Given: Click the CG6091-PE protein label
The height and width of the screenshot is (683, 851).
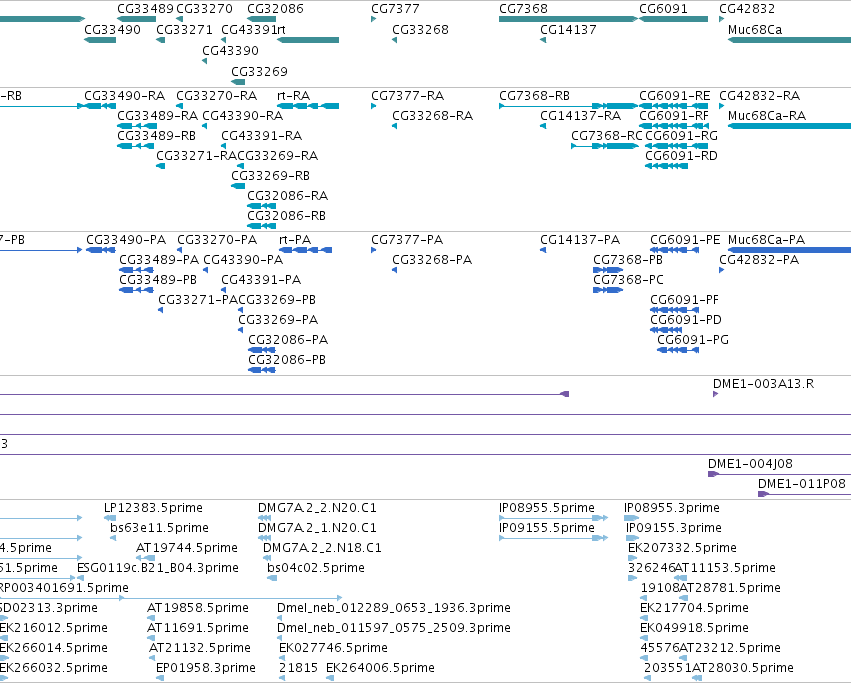Looking at the screenshot, I should click(685, 239).
